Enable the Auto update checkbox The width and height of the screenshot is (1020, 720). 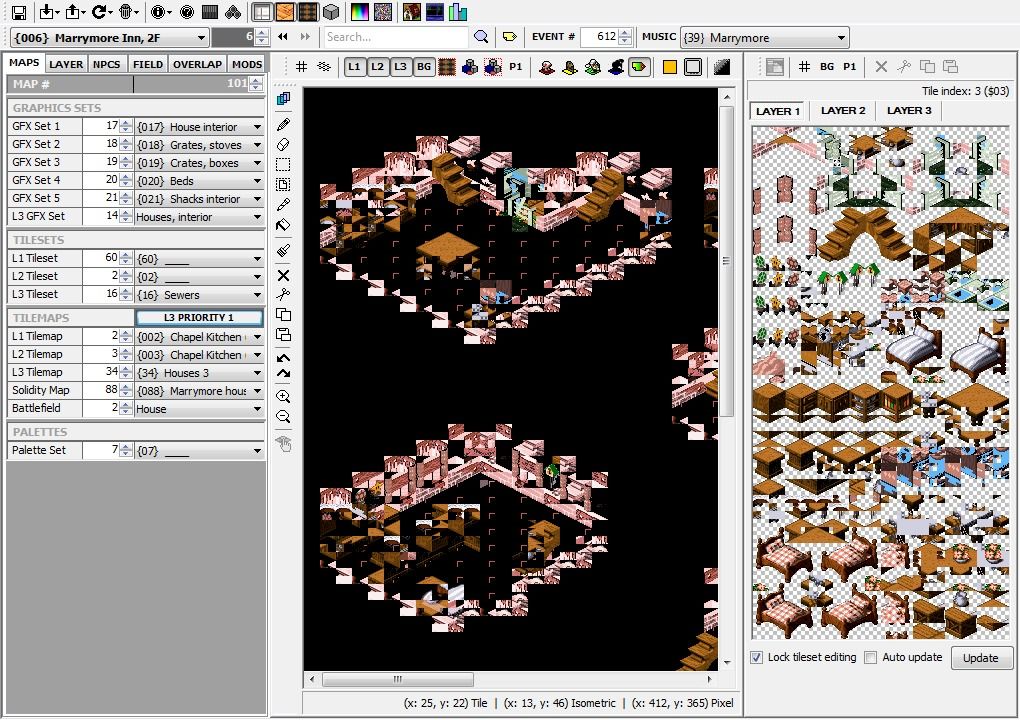coord(871,657)
